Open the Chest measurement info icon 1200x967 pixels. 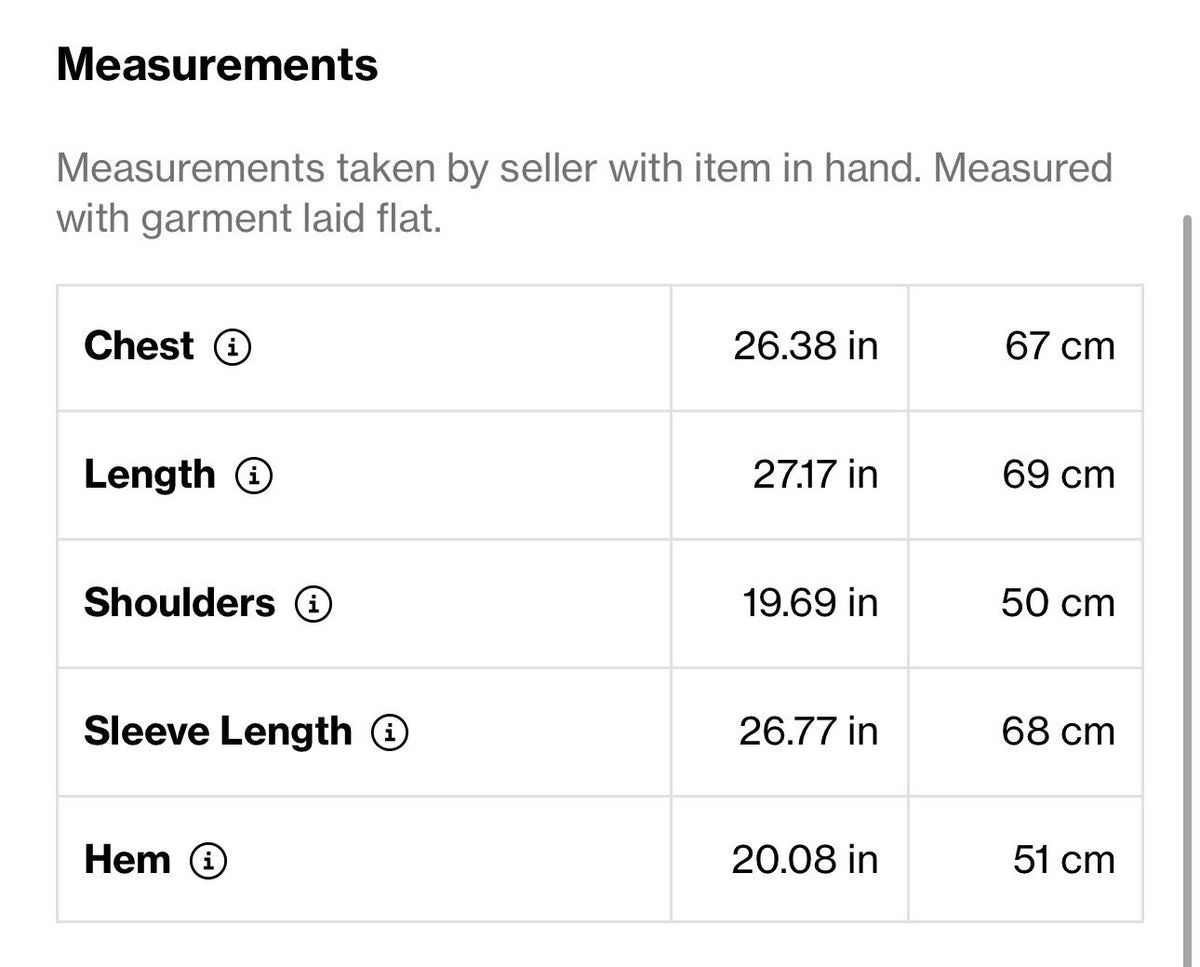click(x=232, y=348)
